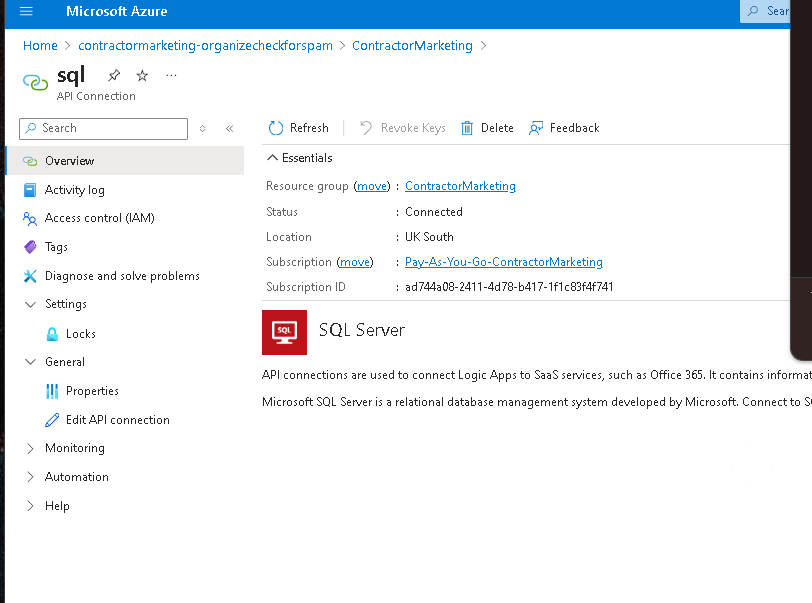Viewport: 812px width, 603px height.
Task: Click the Feedback person icon
Action: (536, 128)
